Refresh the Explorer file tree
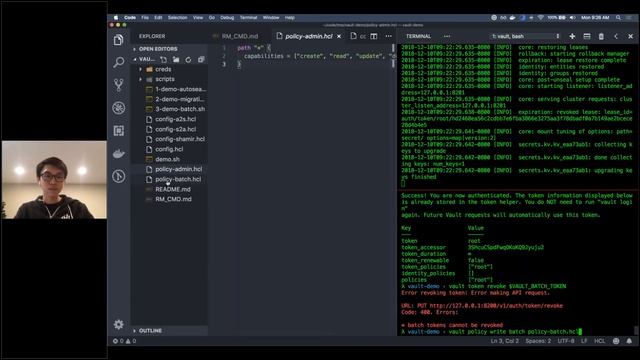 [188, 60]
